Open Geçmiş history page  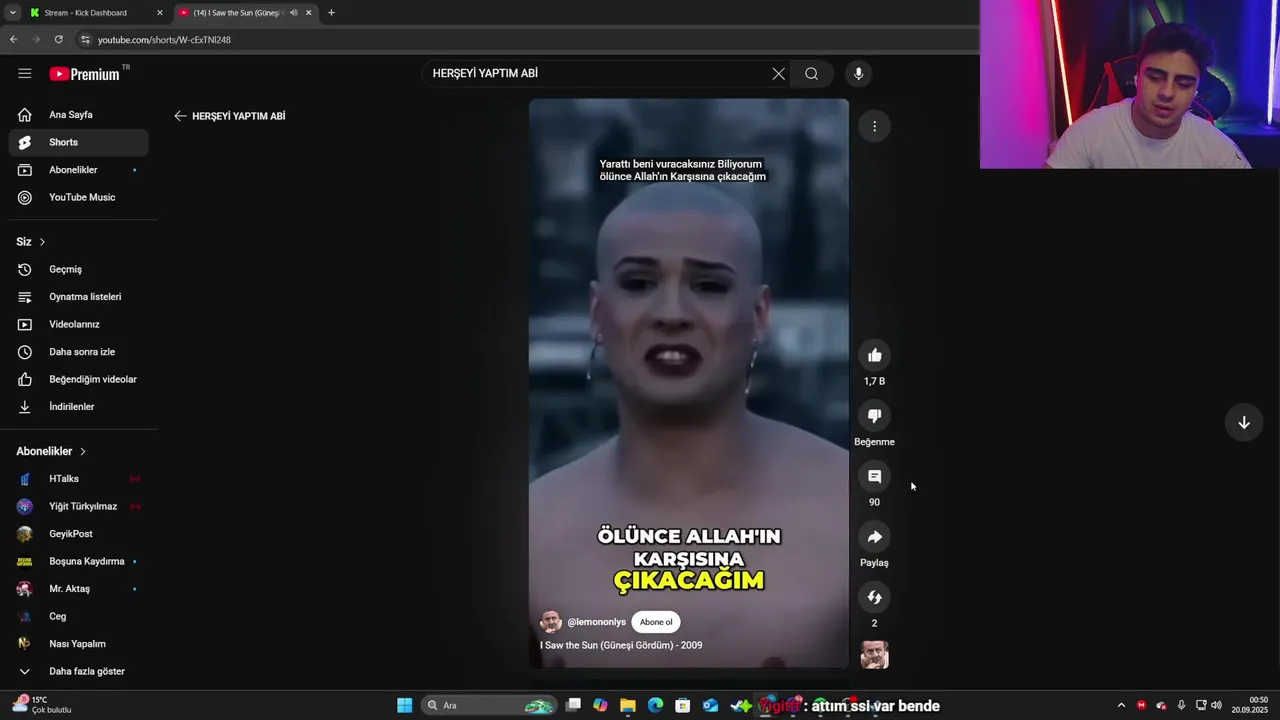click(78, 269)
